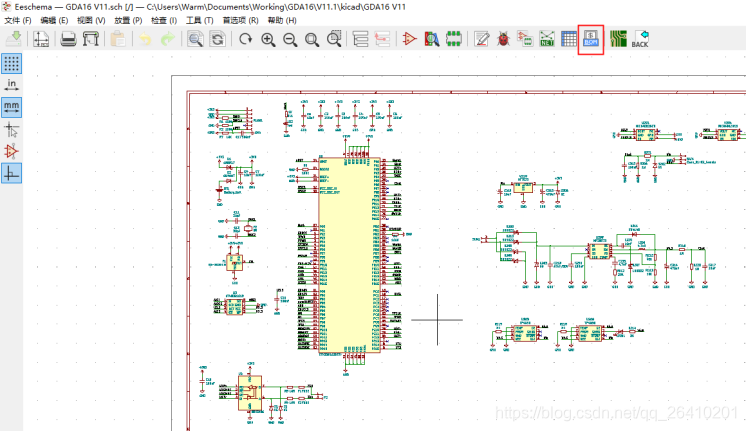
Task: Open the 首选项 (R) menu
Action: coord(240,20)
